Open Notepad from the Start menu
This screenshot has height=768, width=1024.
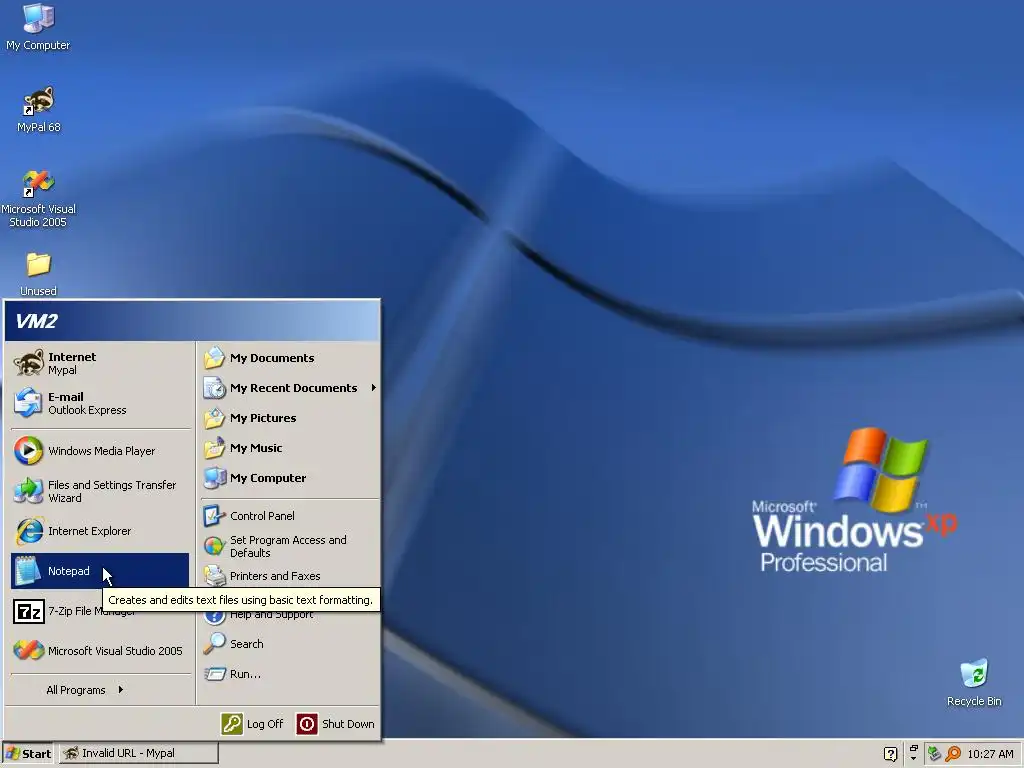pos(100,571)
